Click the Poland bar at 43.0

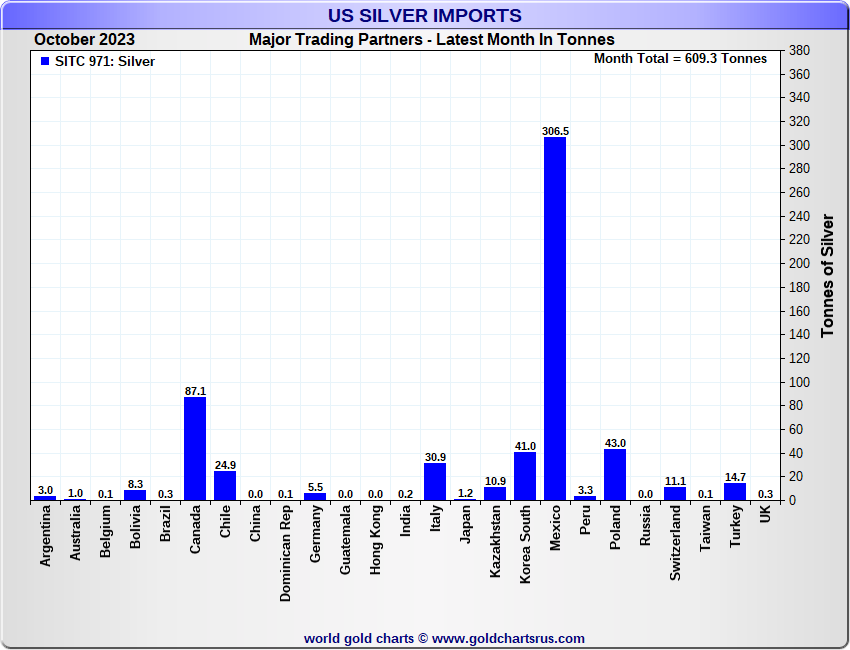pos(615,474)
